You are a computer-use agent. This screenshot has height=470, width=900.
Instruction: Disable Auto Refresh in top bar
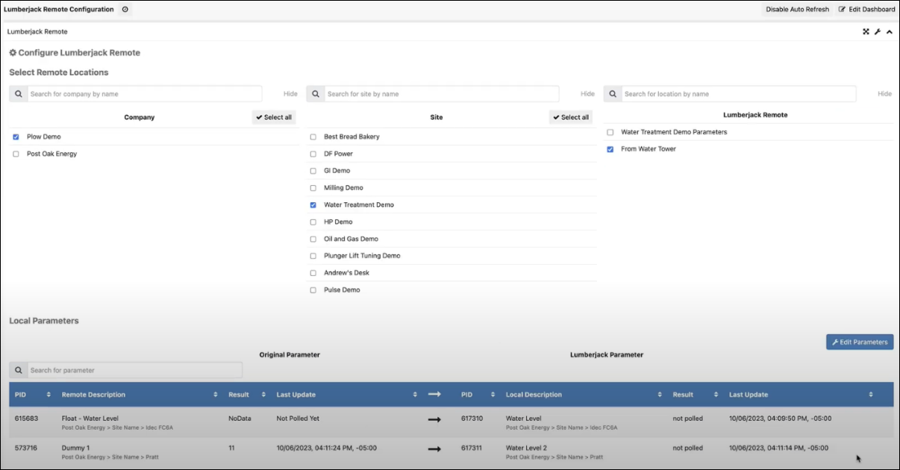(797, 9)
